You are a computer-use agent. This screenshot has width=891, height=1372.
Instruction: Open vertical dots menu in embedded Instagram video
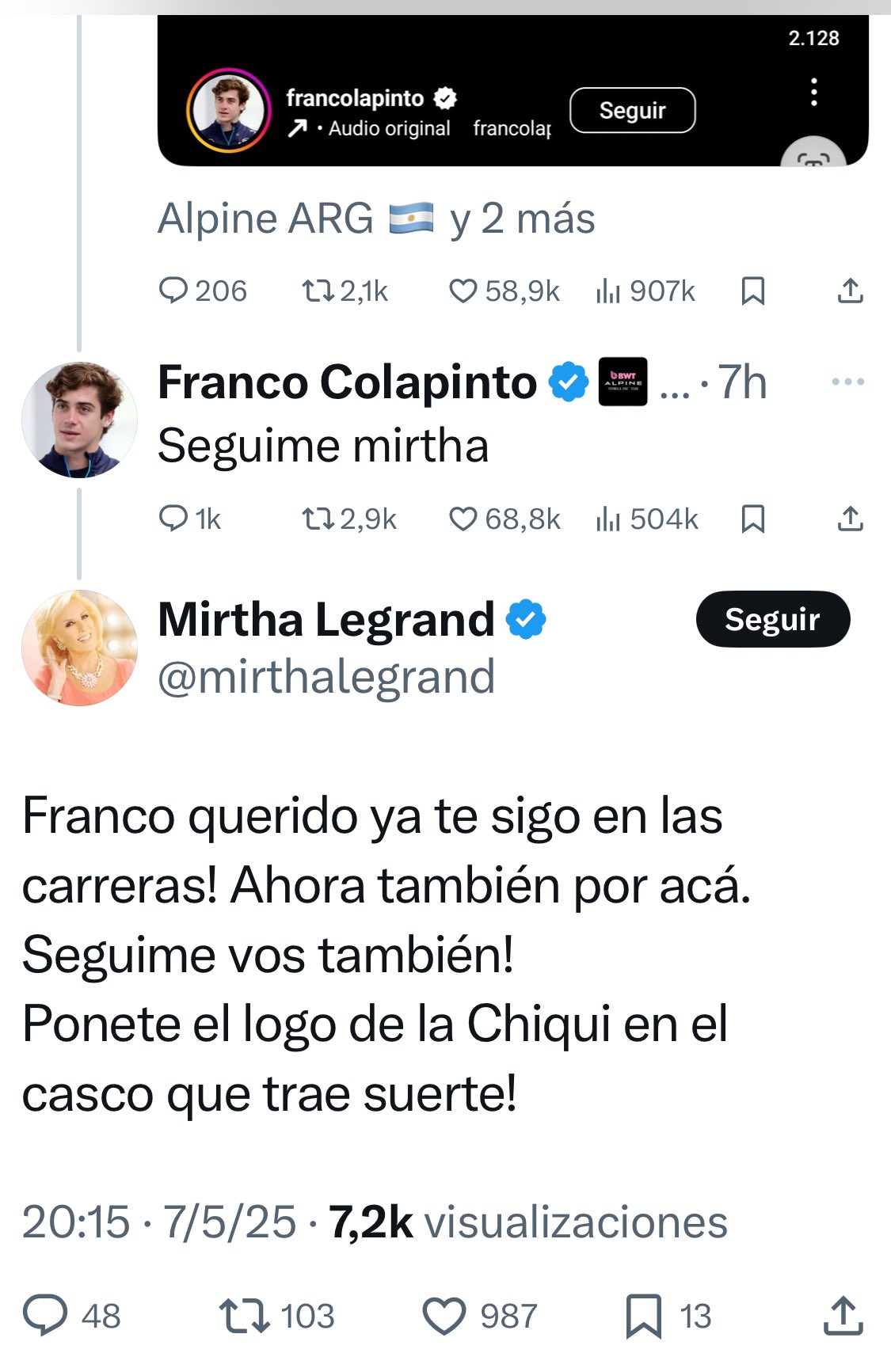click(813, 92)
